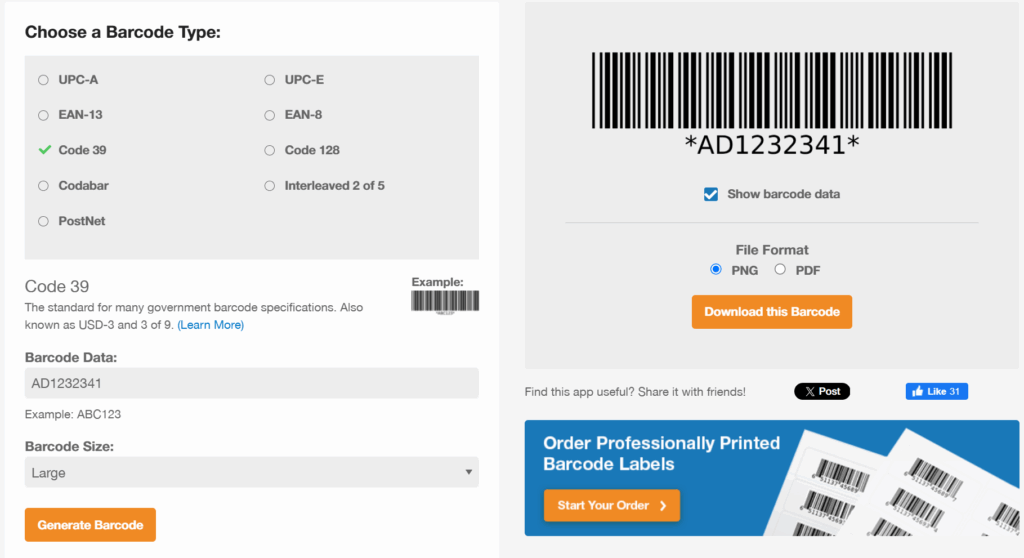
Task: Click the Code 39 example barcode thumbnail
Action: tap(445, 301)
